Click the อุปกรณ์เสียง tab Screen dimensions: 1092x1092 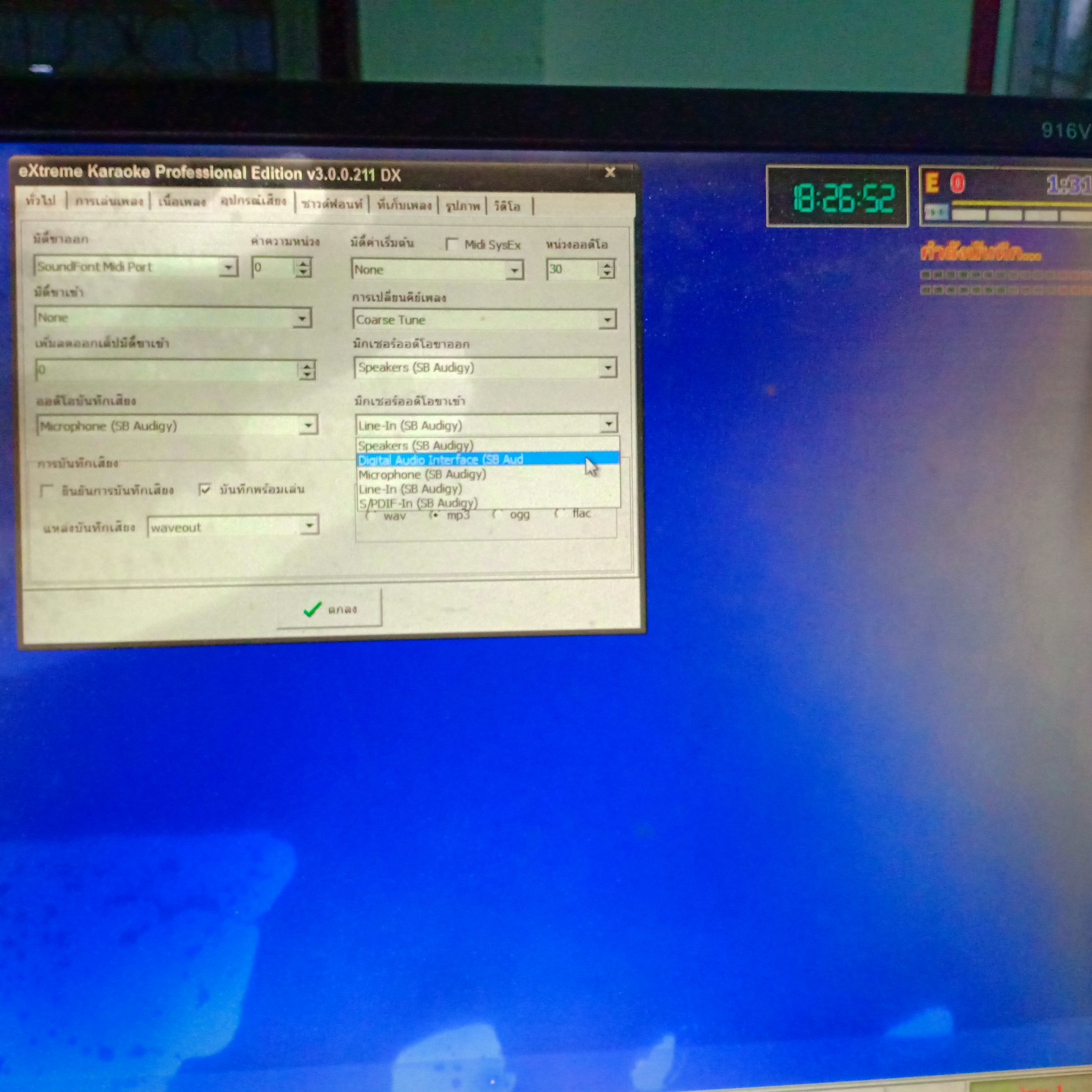[254, 201]
